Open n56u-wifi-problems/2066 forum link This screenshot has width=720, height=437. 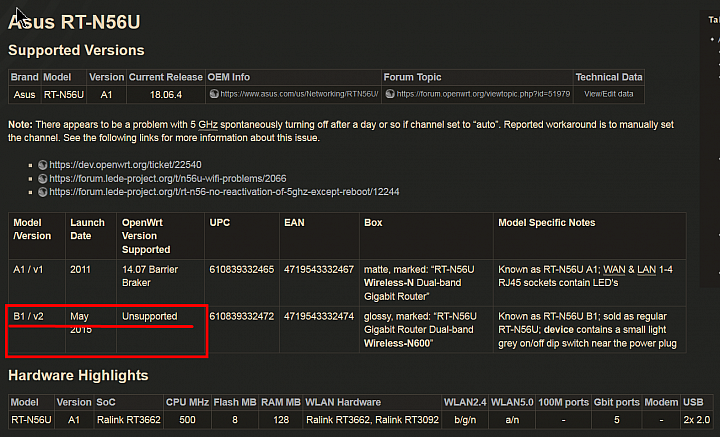(168, 179)
